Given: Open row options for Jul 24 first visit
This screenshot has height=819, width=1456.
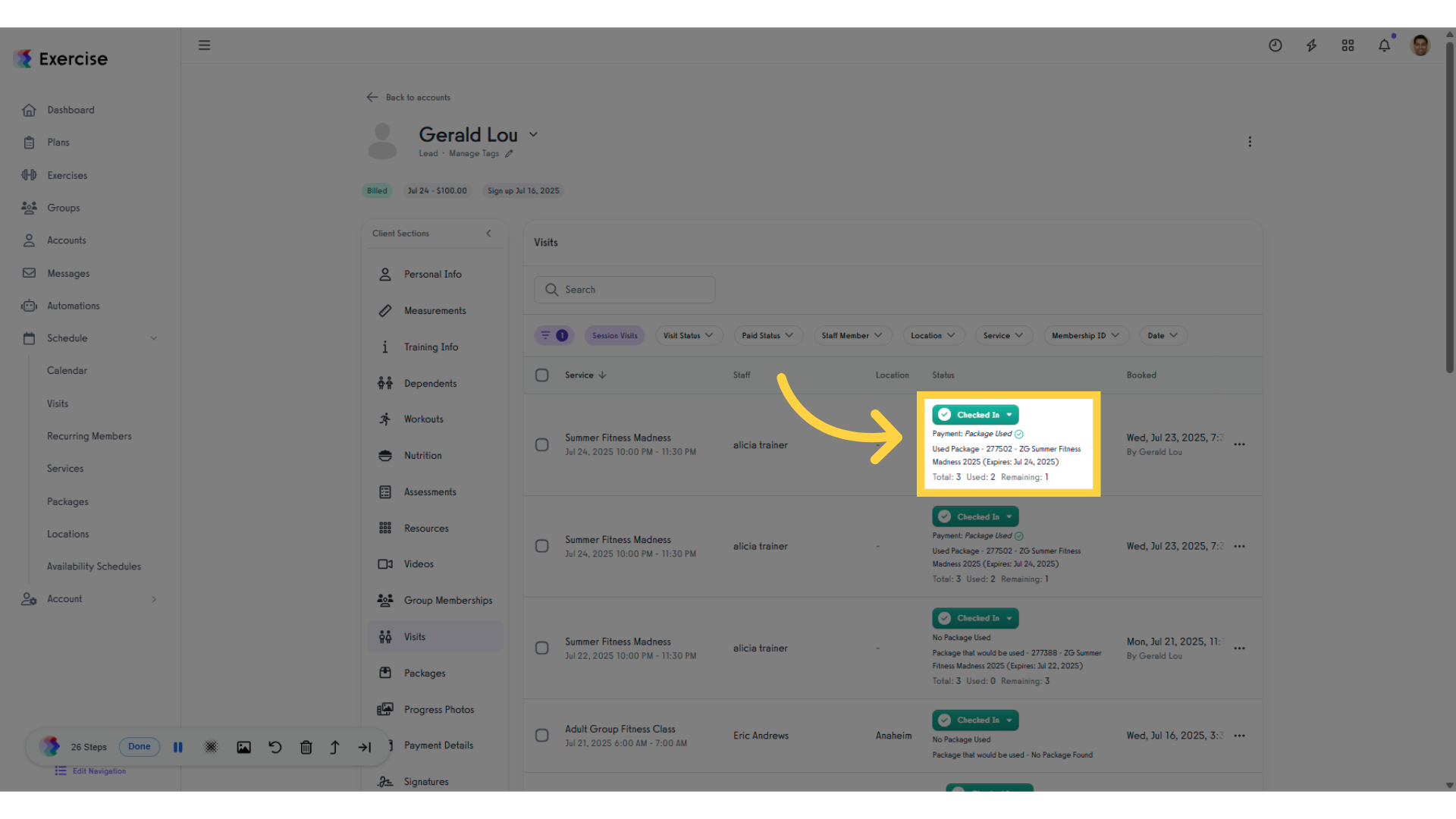Looking at the screenshot, I should 1239,444.
